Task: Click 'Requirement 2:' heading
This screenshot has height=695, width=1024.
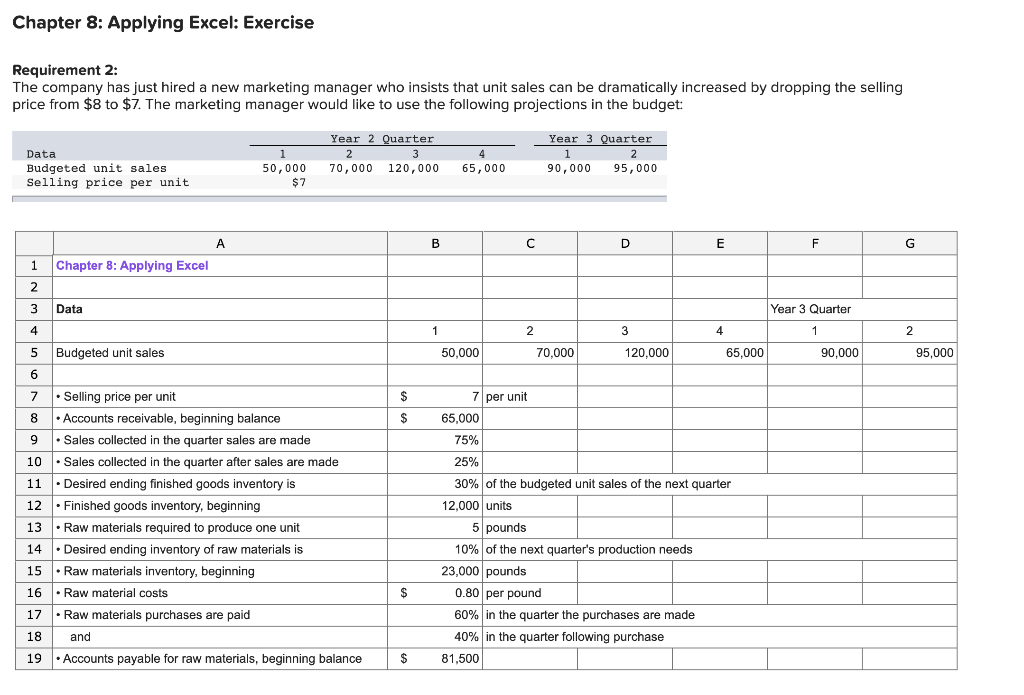Action: (65, 70)
